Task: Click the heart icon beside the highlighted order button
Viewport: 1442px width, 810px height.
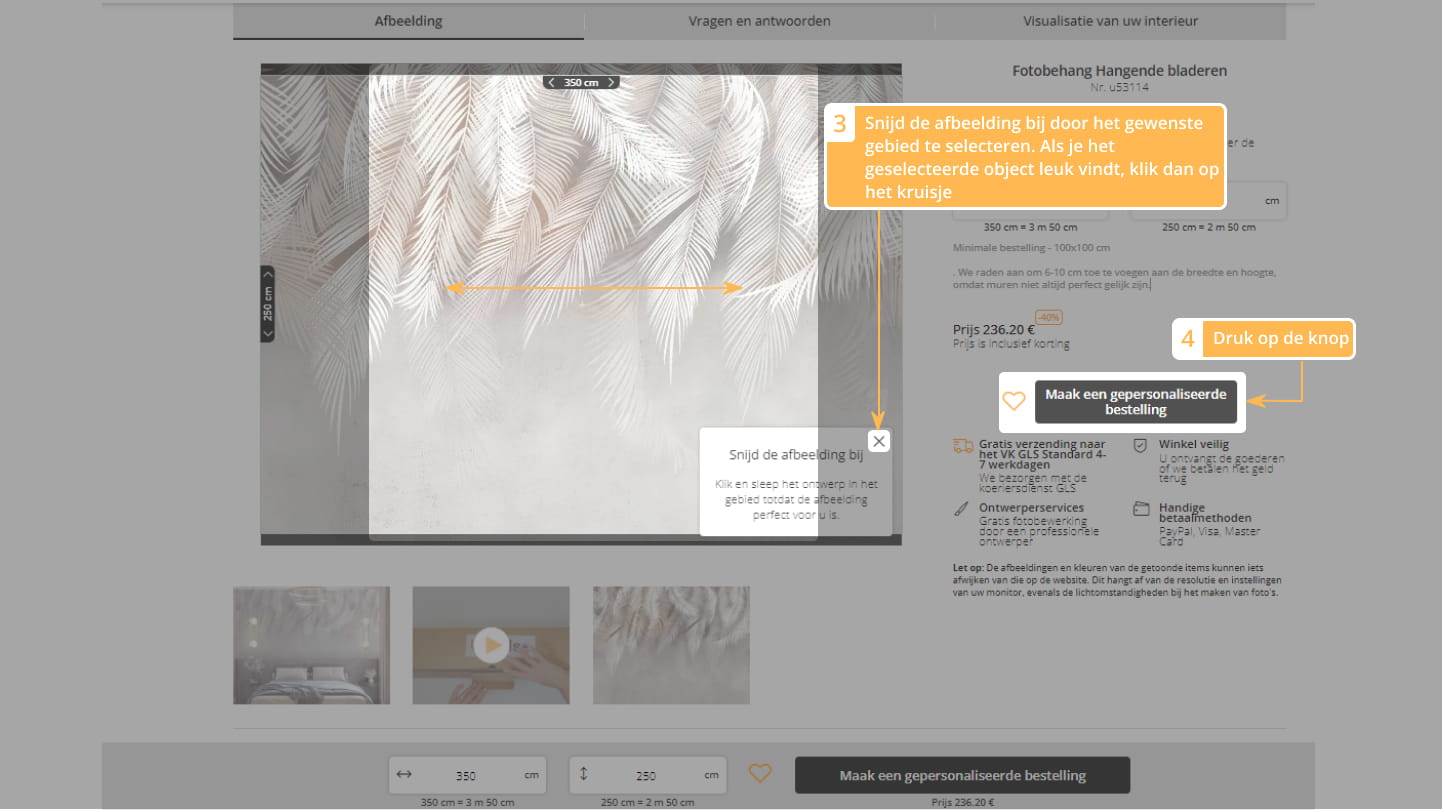Action: click(1014, 401)
